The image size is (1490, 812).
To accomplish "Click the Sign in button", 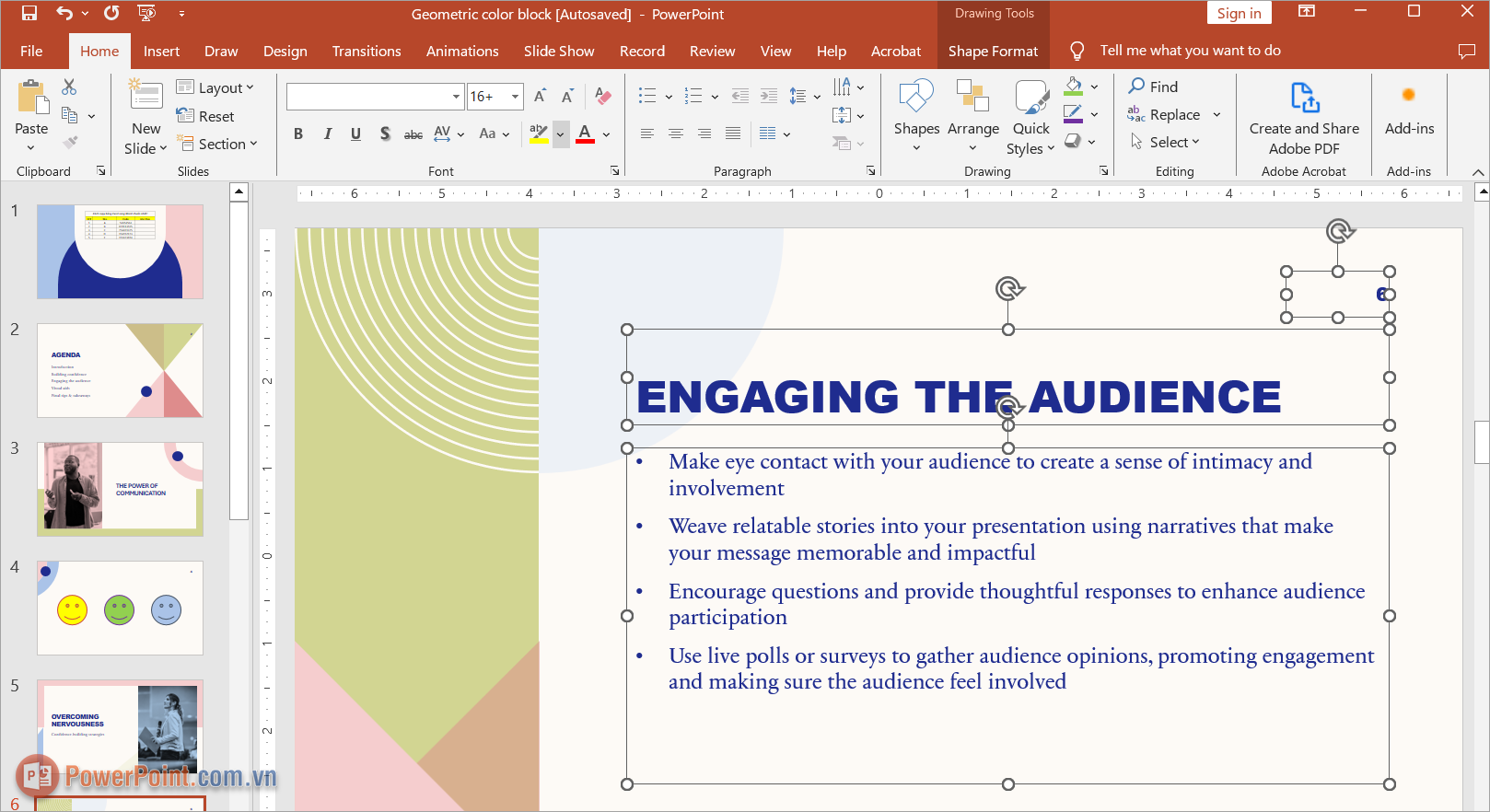I will click(x=1239, y=13).
